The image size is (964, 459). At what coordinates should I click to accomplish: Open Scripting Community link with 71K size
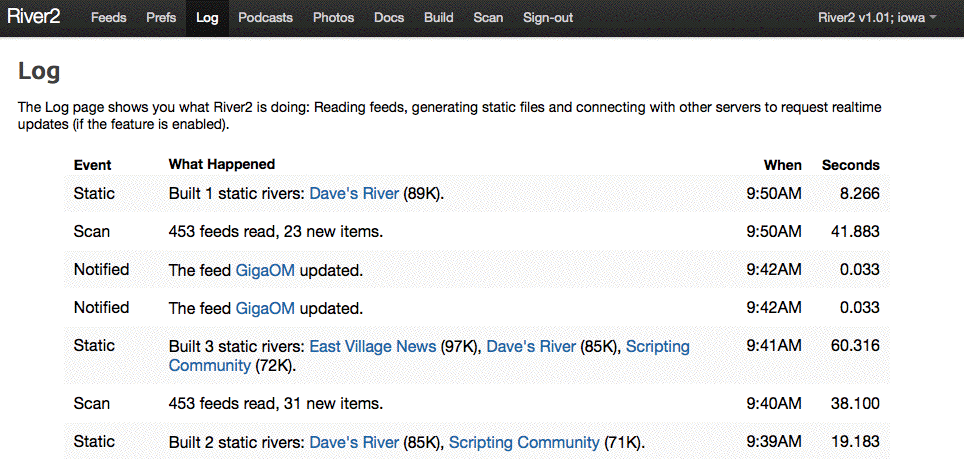tap(524, 442)
